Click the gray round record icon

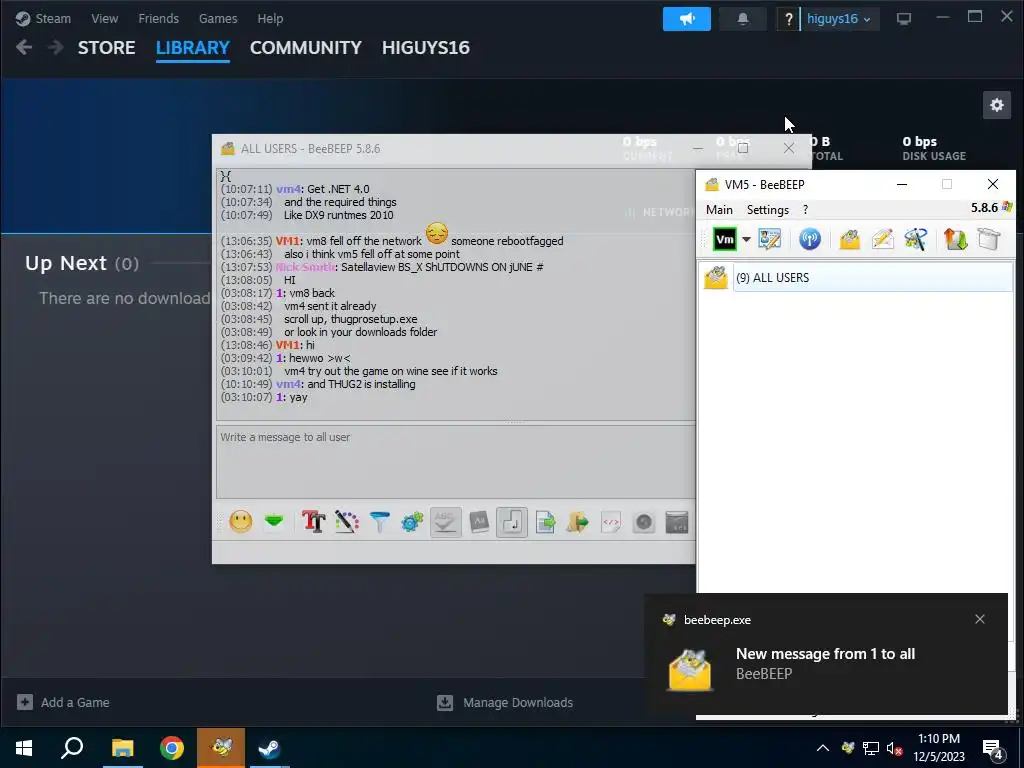tap(644, 521)
